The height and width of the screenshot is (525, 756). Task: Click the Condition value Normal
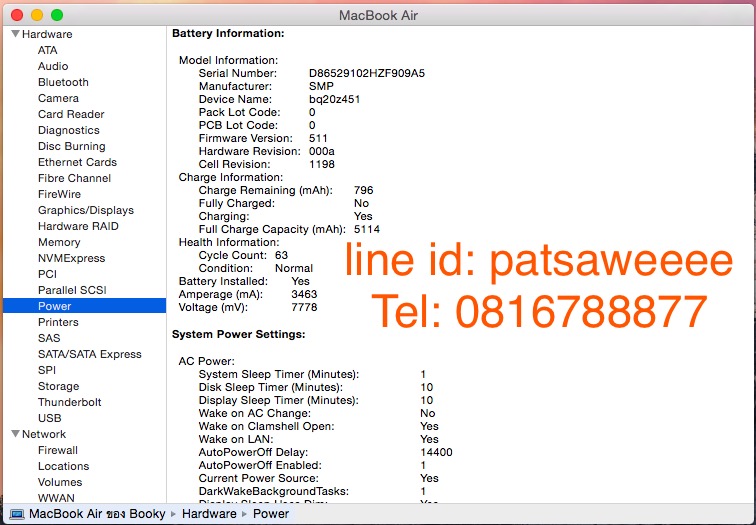coord(294,269)
